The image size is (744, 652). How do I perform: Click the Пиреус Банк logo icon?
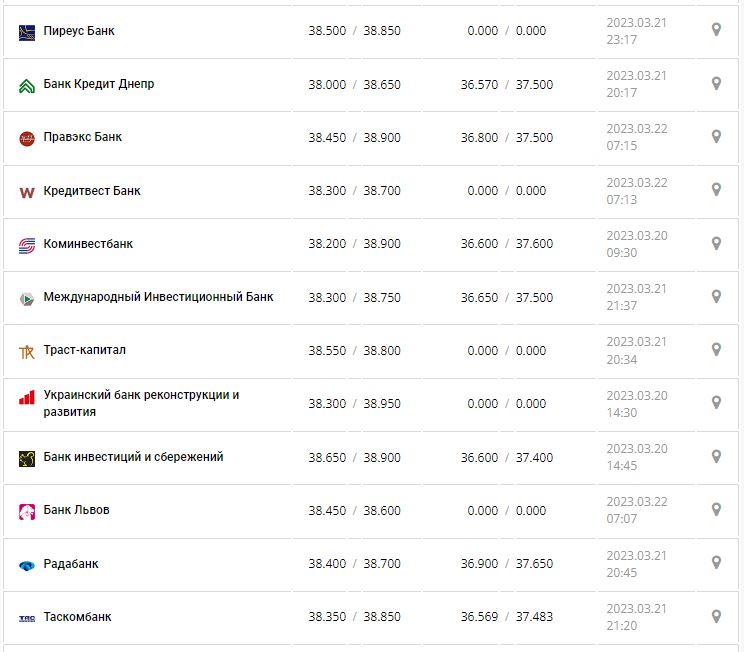(x=27, y=32)
